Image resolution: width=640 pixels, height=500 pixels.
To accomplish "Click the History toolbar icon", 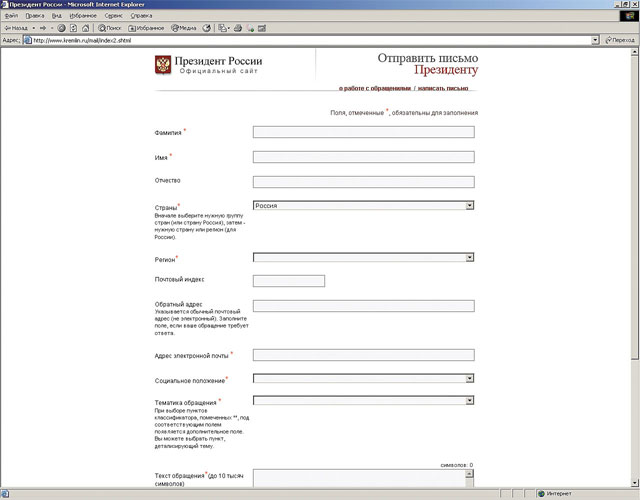I will coord(207,28).
